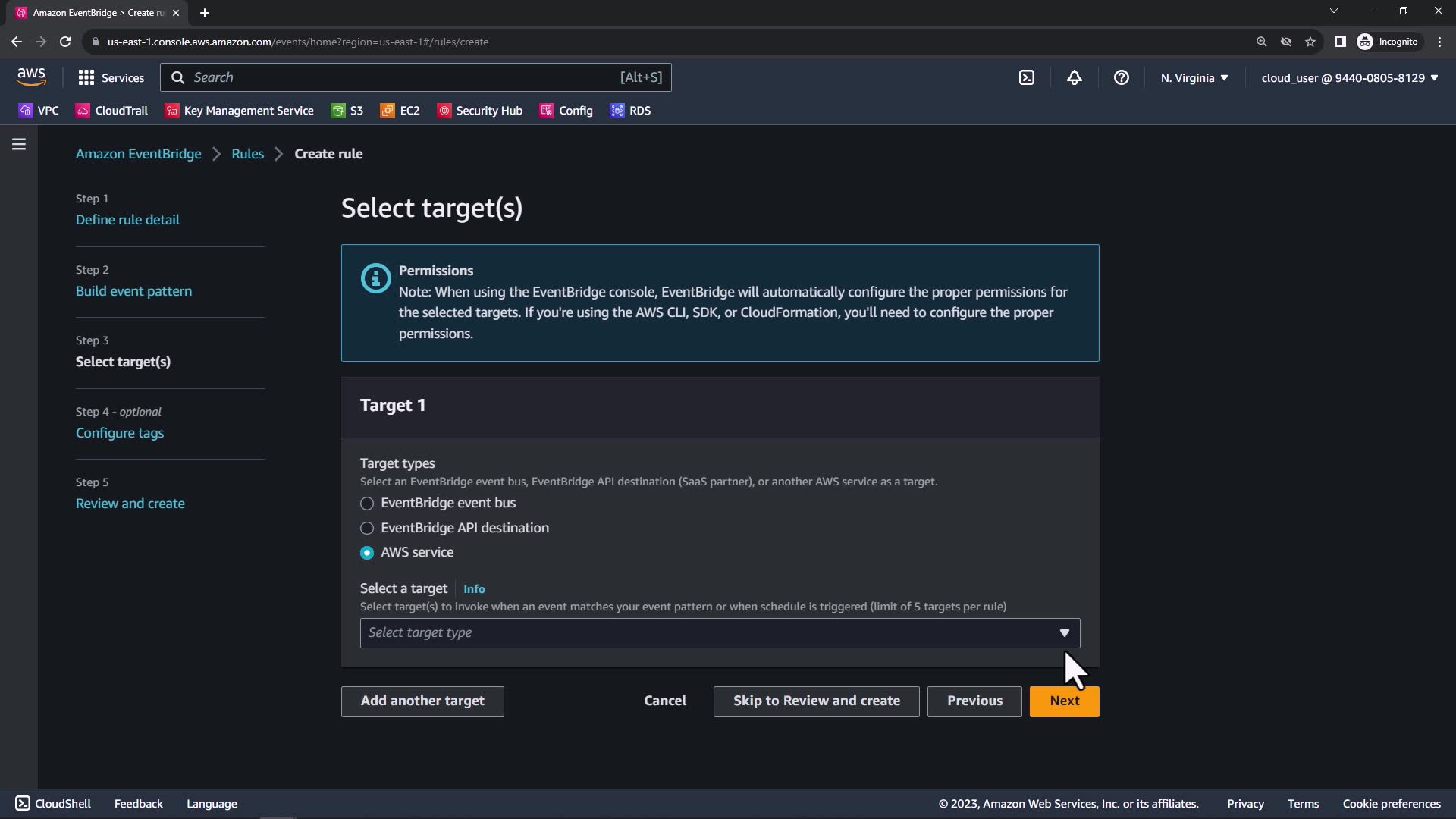Open the help question mark menu
1456x819 pixels.
[1121, 77]
